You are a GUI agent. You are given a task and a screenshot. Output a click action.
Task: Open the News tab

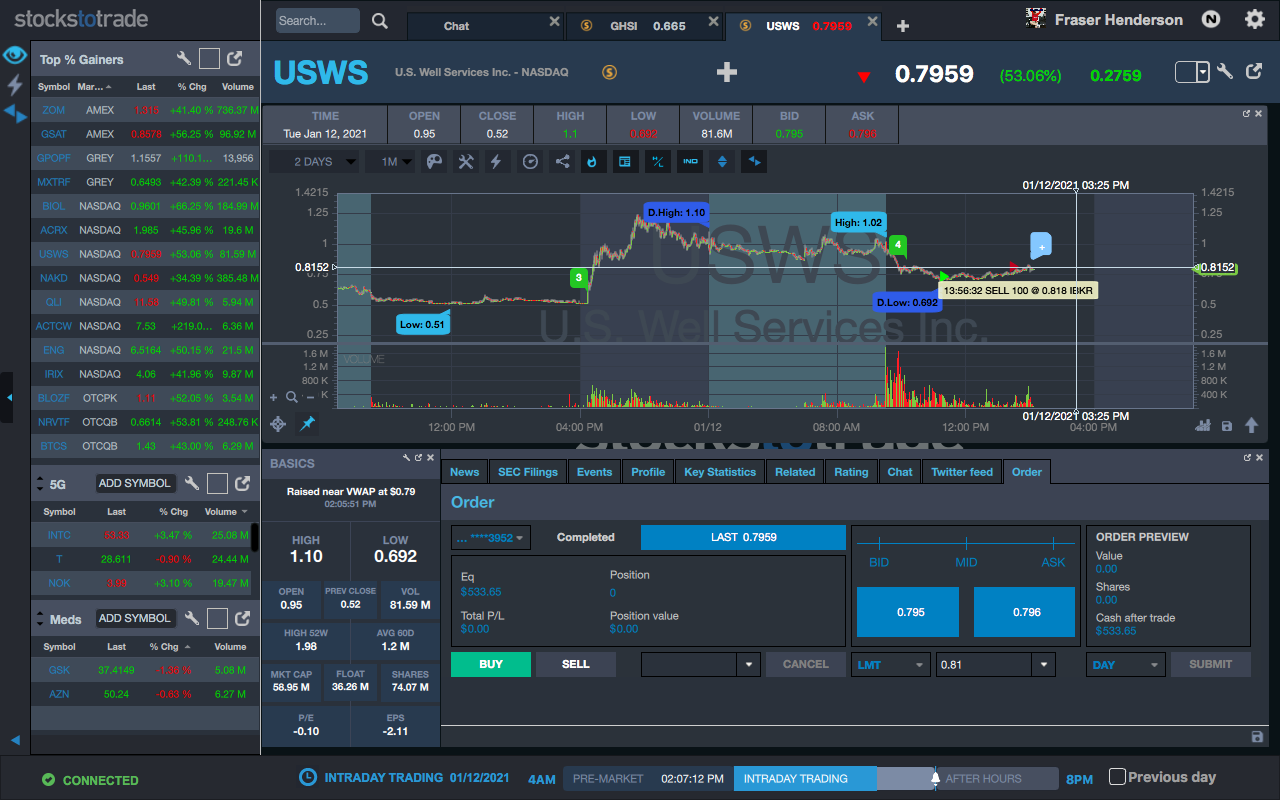464,472
